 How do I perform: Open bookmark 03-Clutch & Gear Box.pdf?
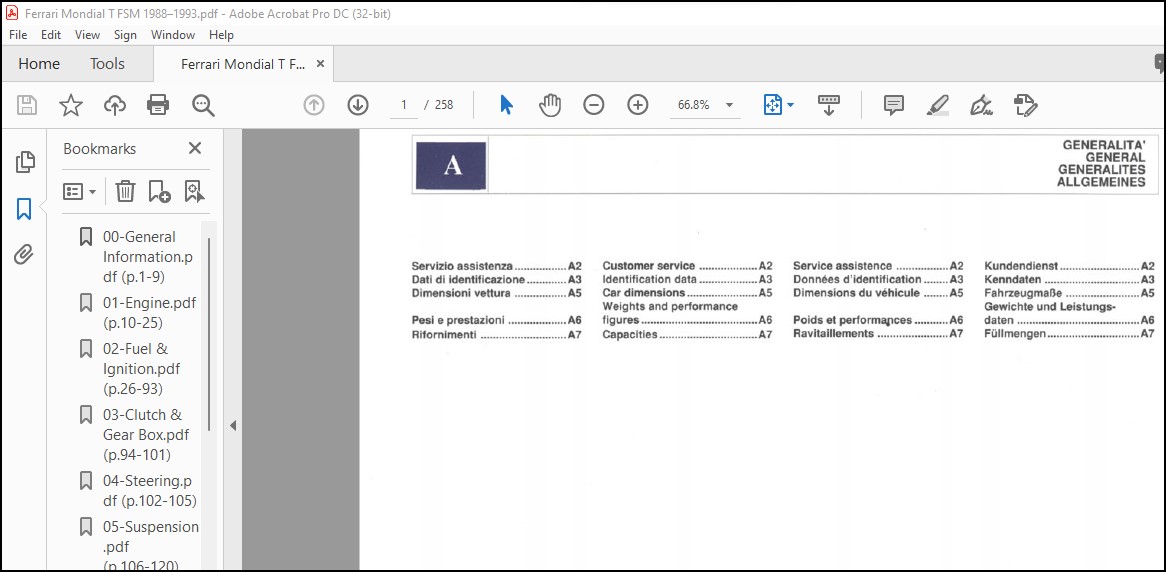146,434
